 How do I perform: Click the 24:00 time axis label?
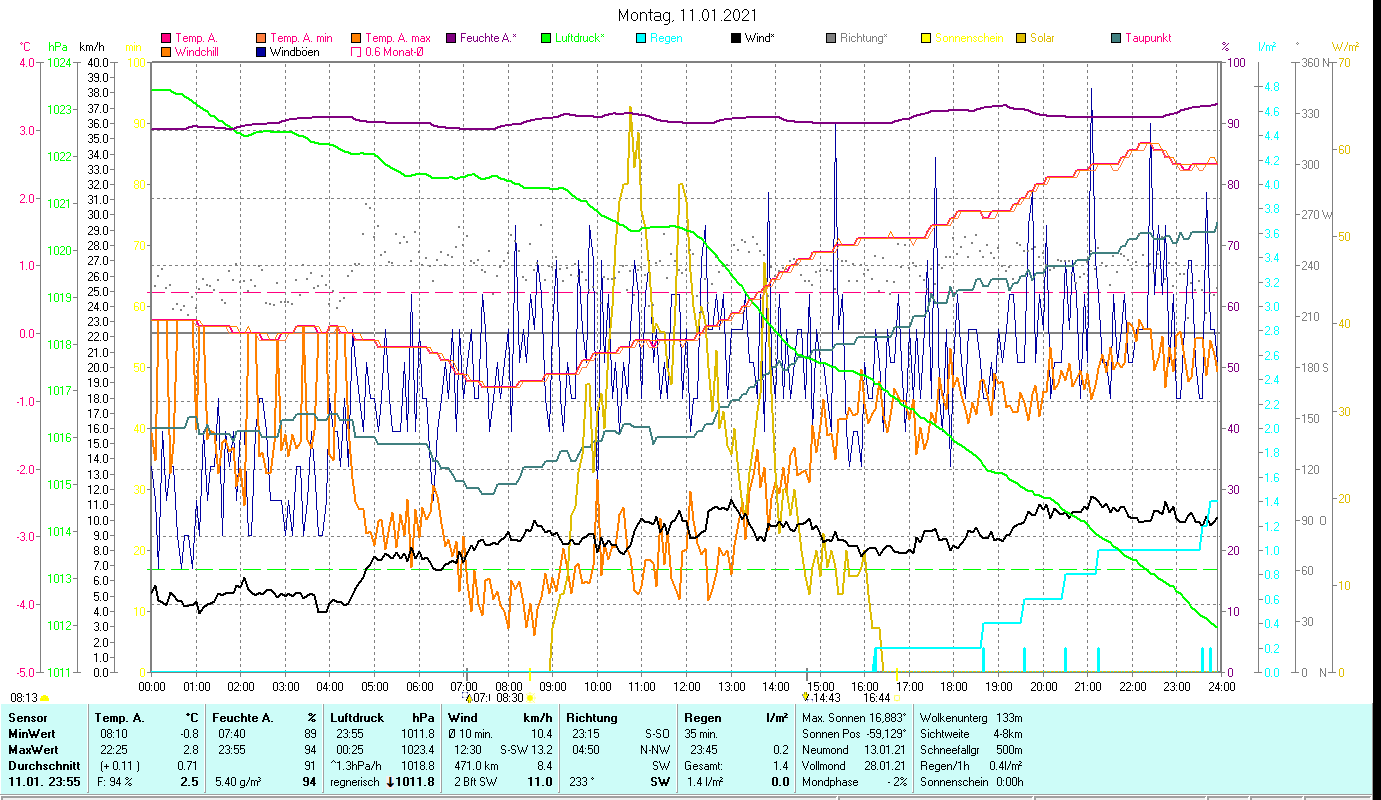tap(1221, 686)
